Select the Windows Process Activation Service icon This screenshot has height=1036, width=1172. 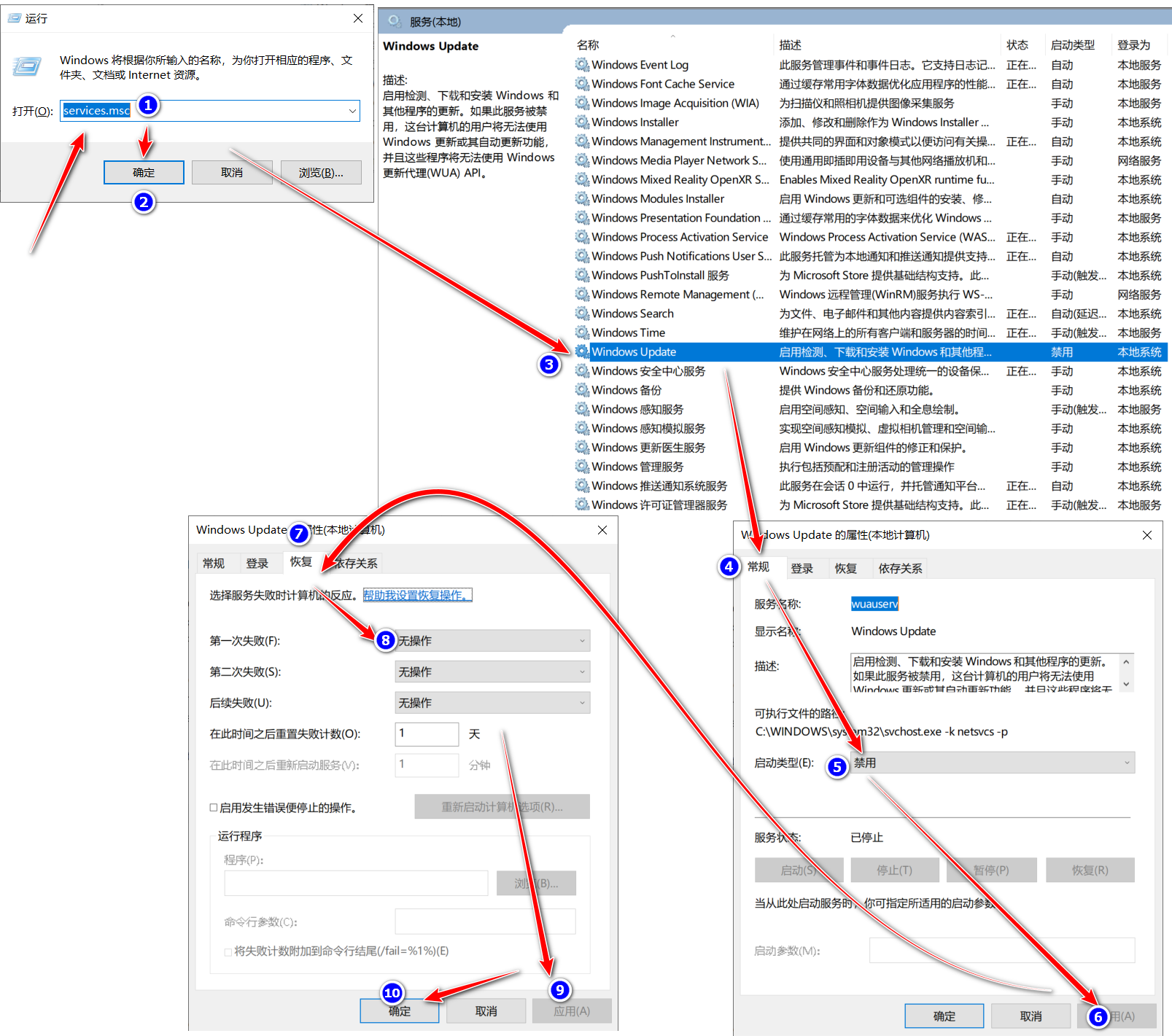point(582,237)
